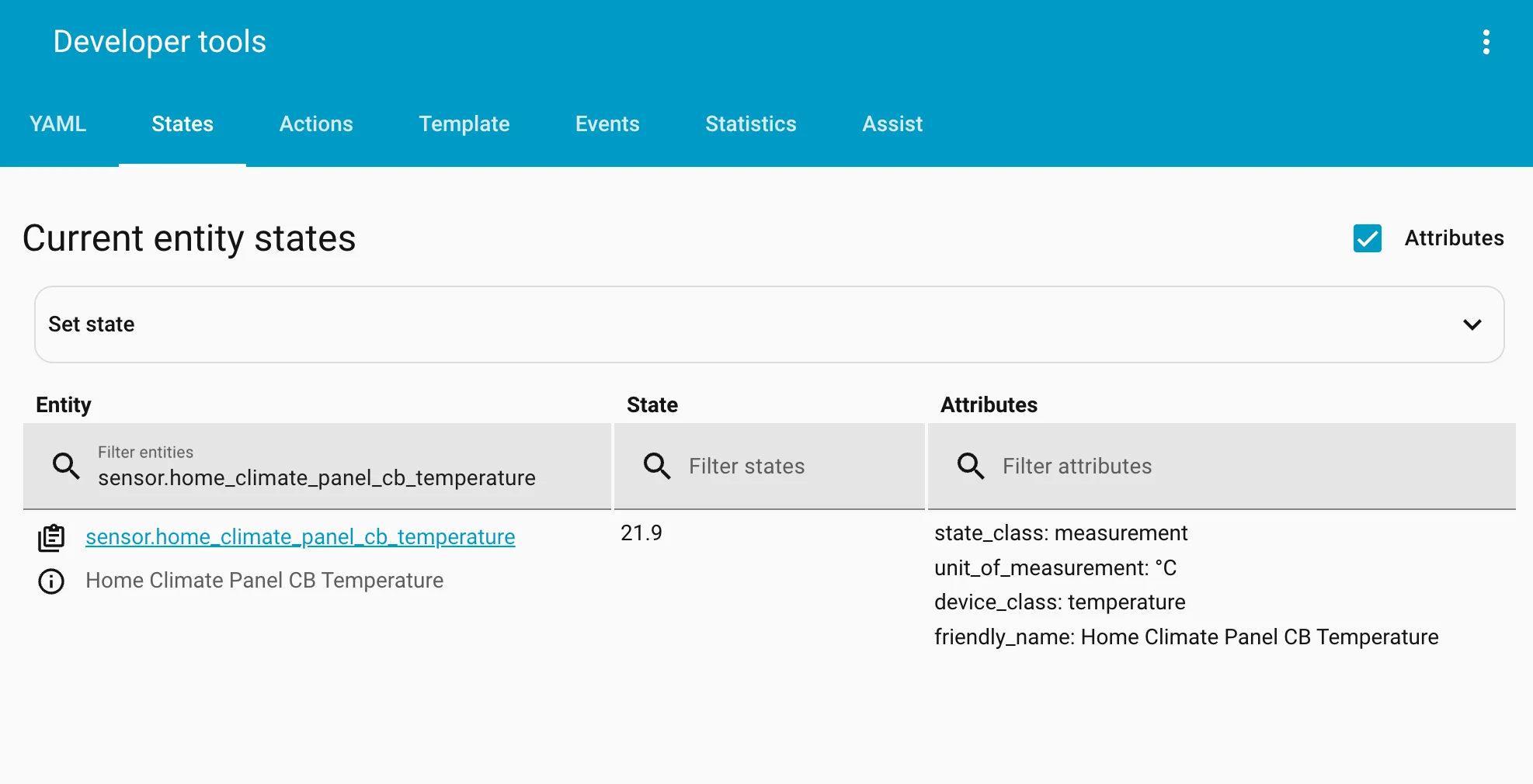Viewport: 1533px width, 784px height.
Task: Open the three-dot overflow menu
Action: 1486,42
